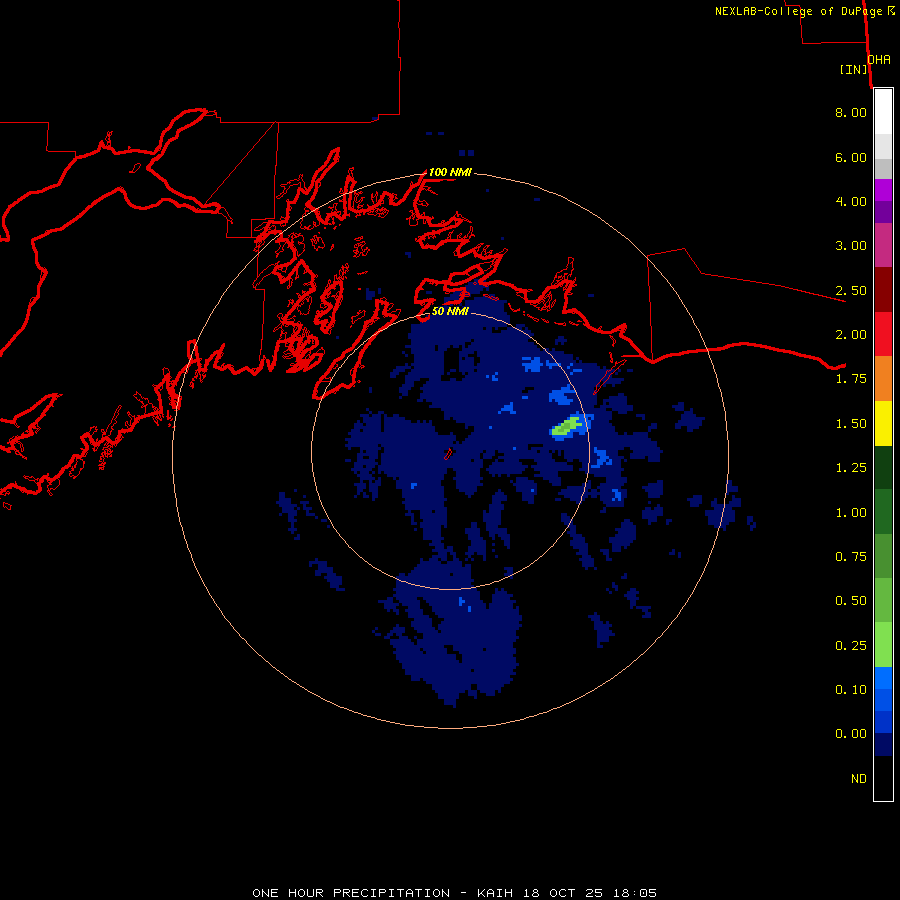Click the 0.50 legend value
Image resolution: width=900 pixels, height=900 pixels.
point(851,601)
